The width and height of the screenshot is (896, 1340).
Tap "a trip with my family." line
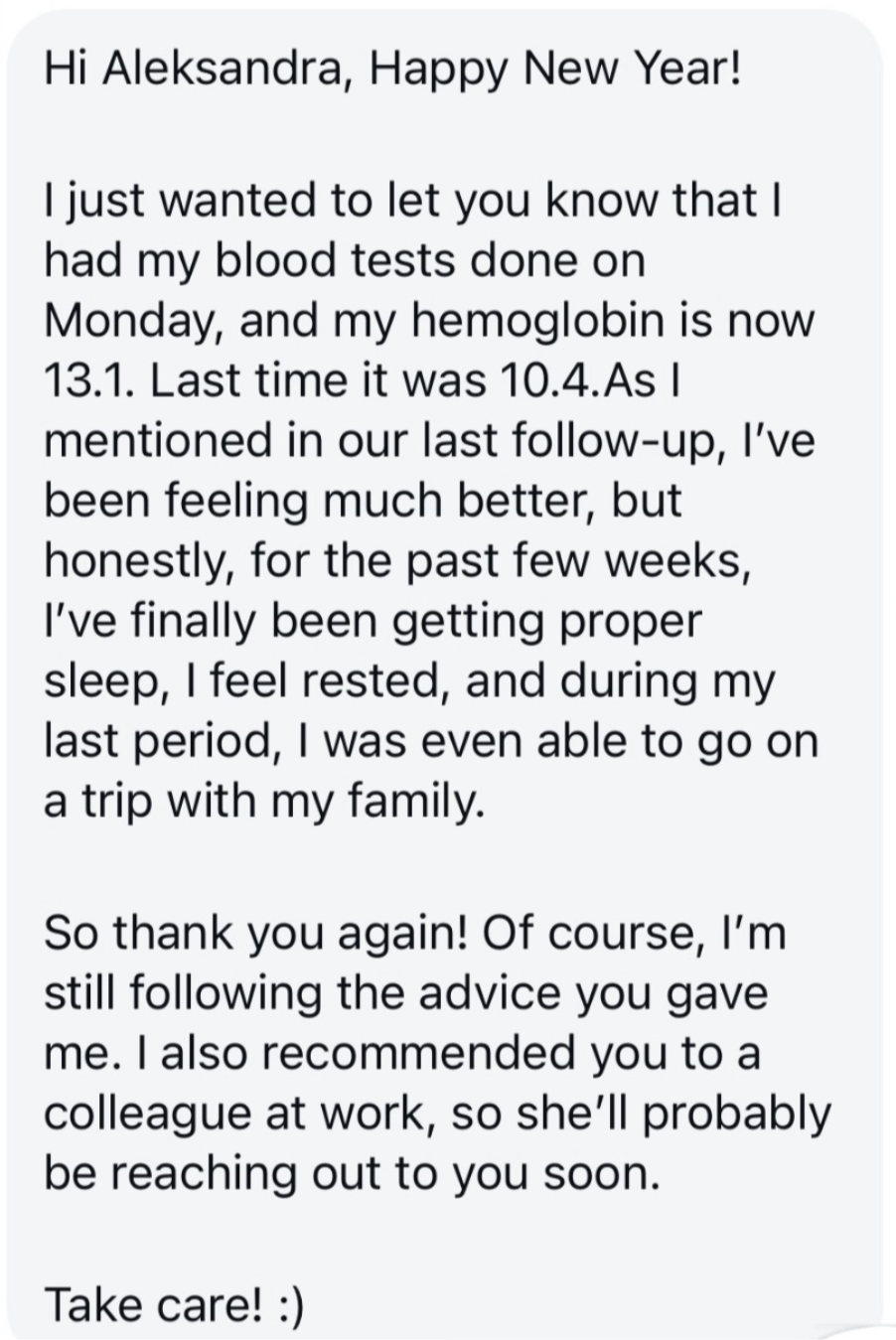click(263, 803)
